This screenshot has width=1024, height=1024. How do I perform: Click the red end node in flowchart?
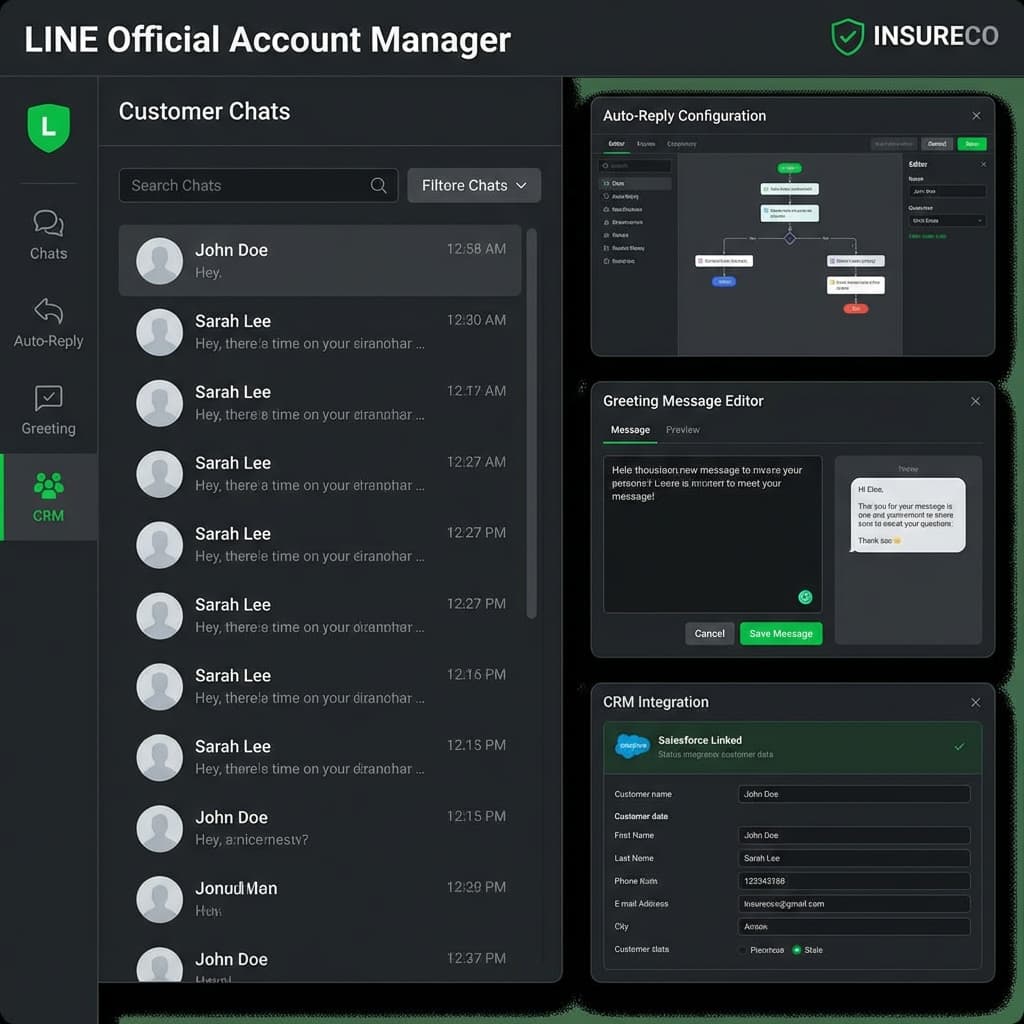point(855,309)
